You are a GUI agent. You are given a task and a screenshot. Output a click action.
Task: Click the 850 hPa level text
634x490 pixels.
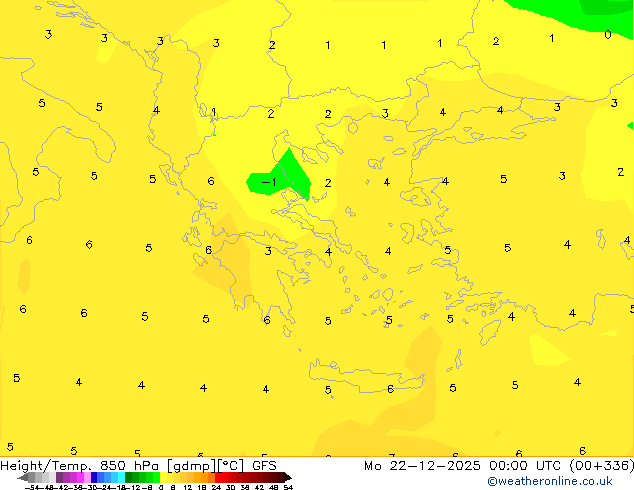click(129, 466)
